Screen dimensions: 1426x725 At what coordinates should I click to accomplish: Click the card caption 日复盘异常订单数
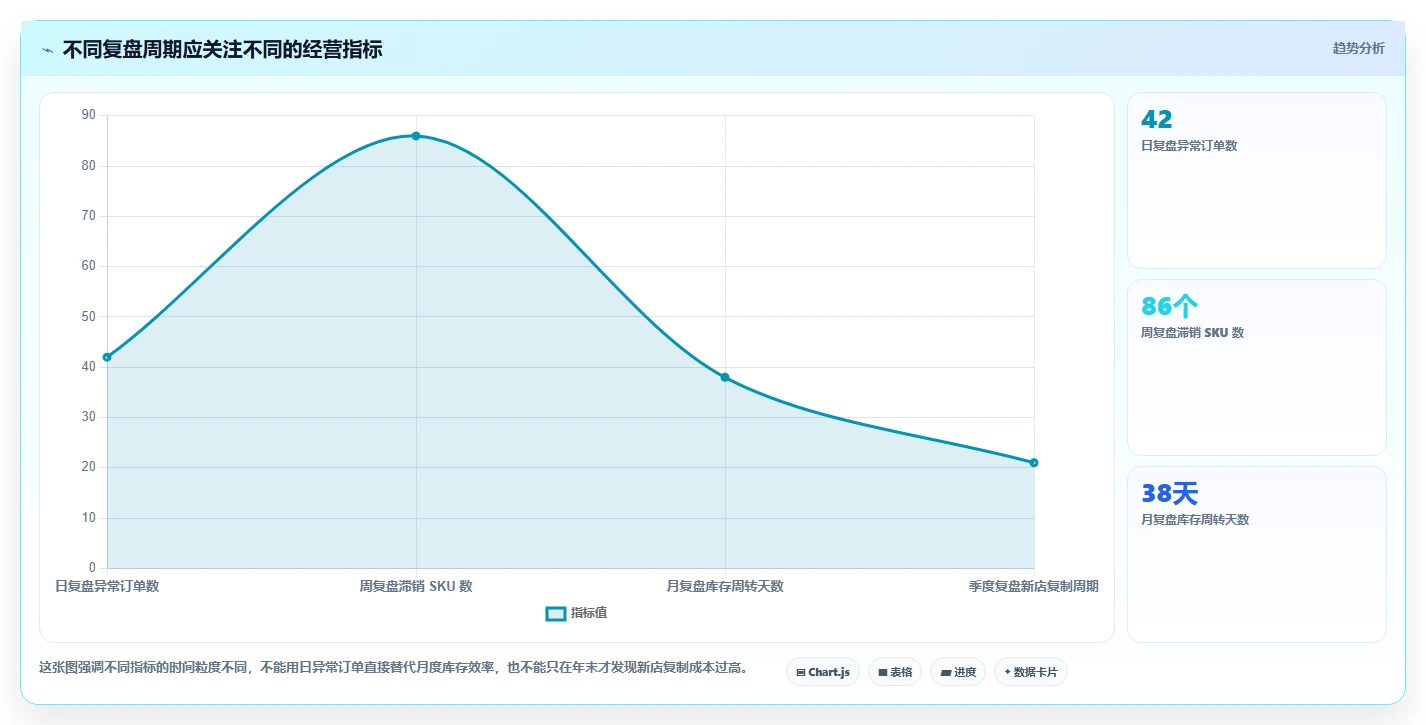pyautogui.click(x=1189, y=146)
